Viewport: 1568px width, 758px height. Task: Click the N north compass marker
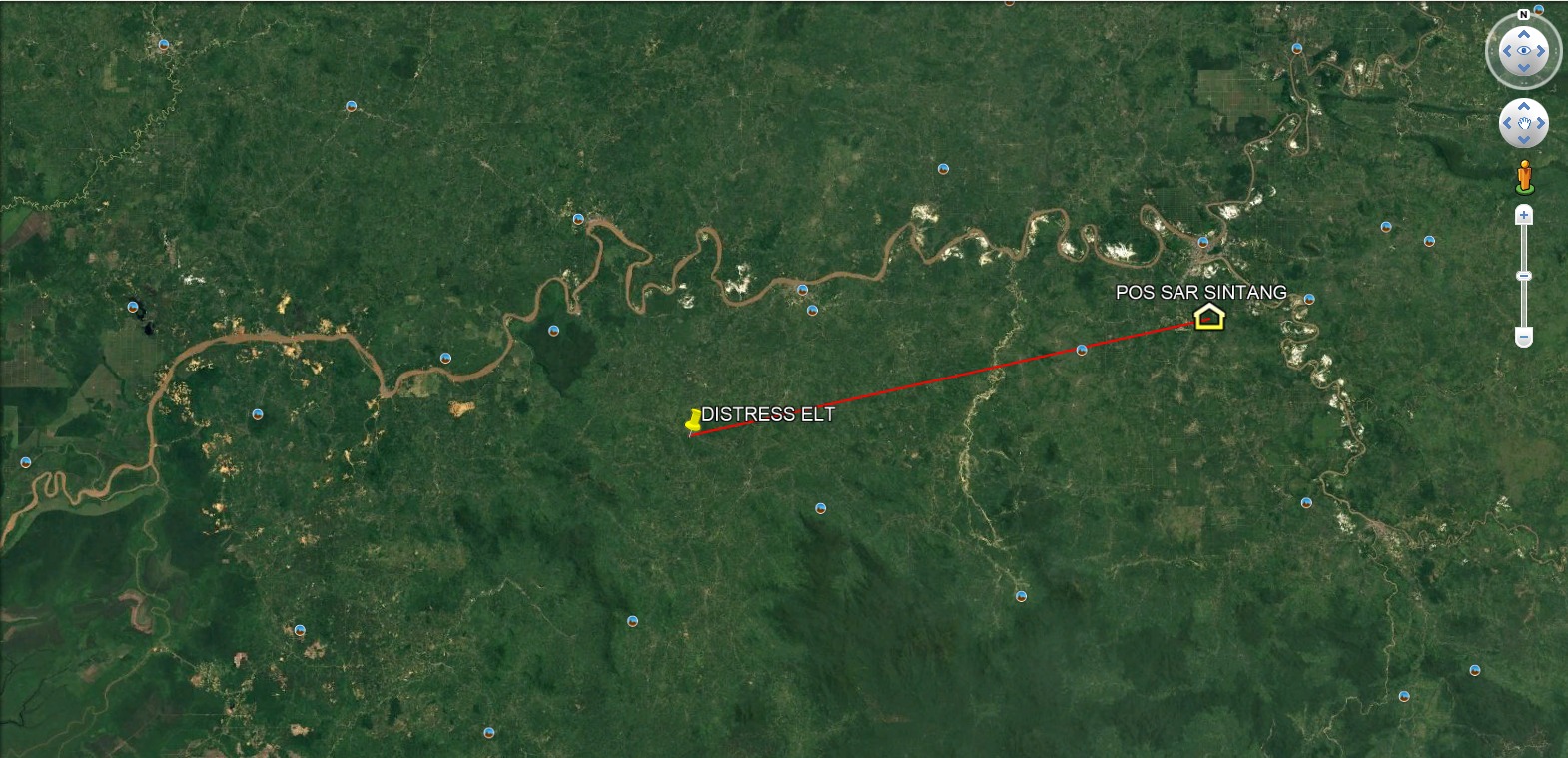1524,15
